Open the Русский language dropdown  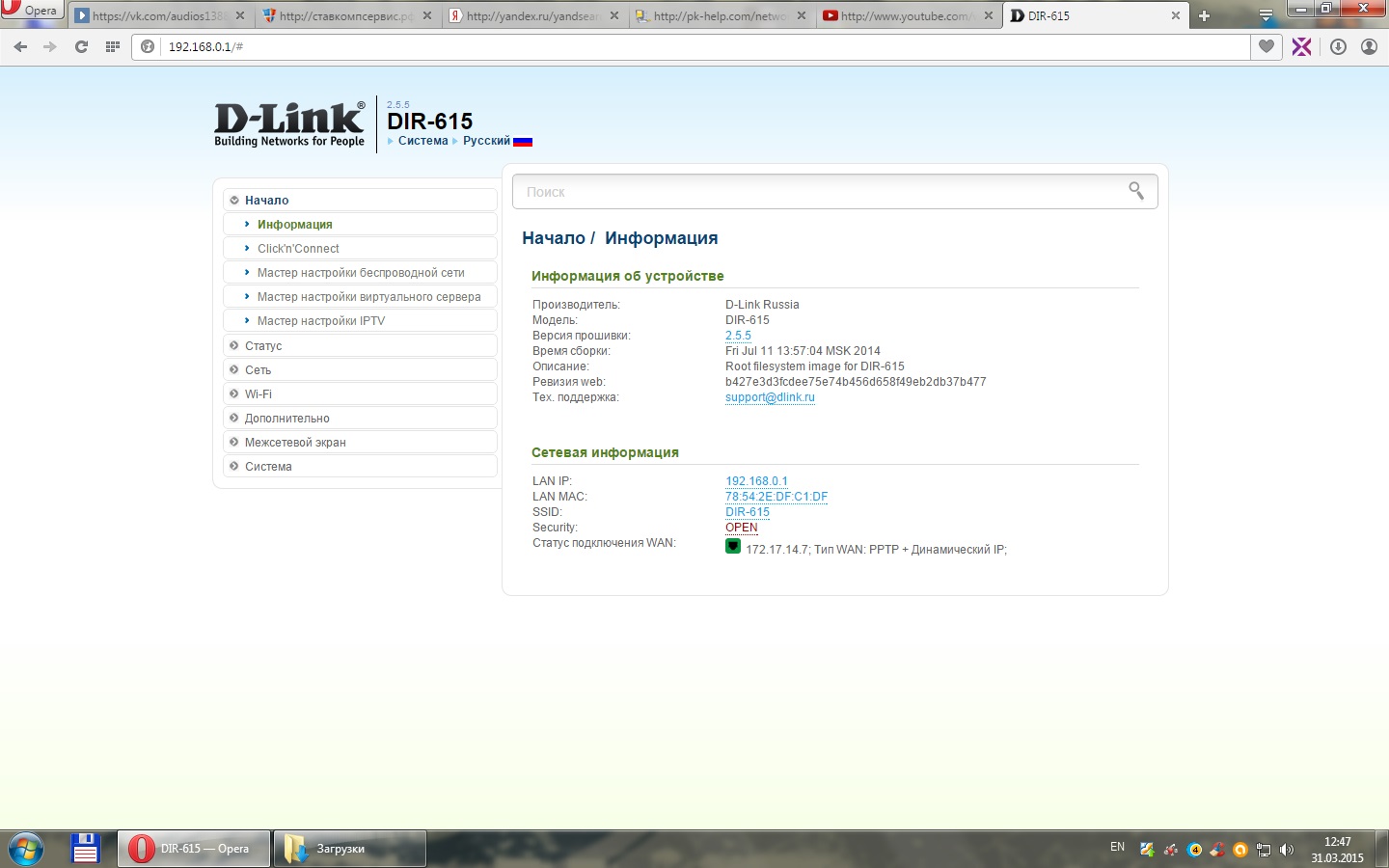[x=486, y=141]
